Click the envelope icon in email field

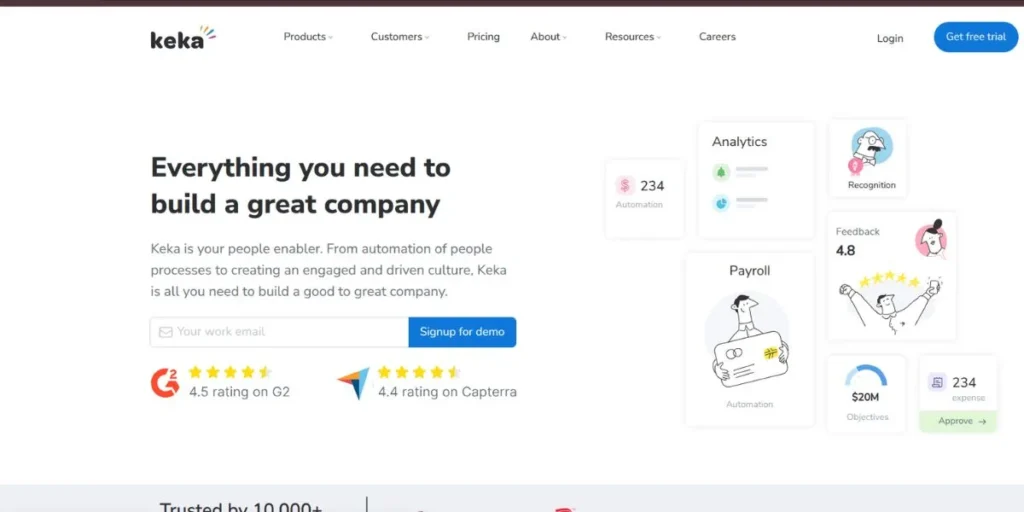click(166, 332)
